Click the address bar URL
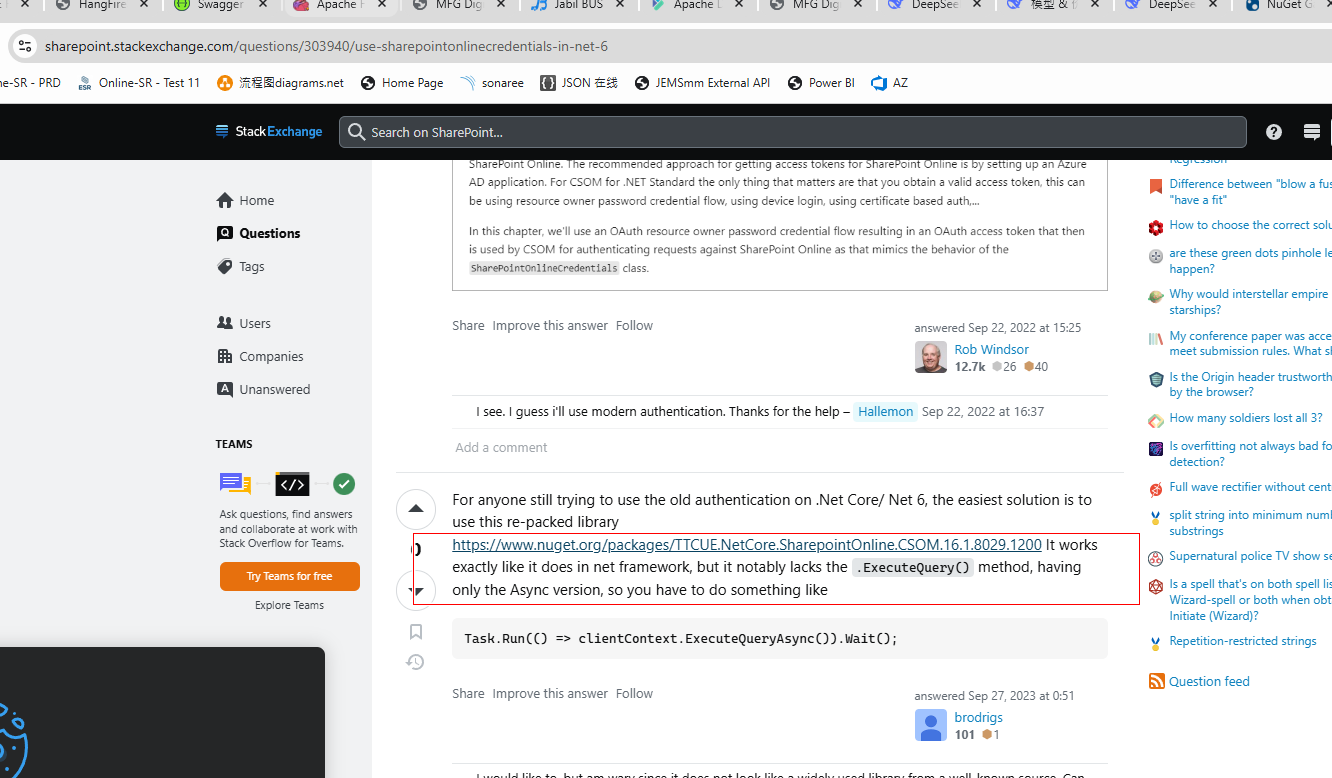The height and width of the screenshot is (778, 1332). [x=326, y=46]
